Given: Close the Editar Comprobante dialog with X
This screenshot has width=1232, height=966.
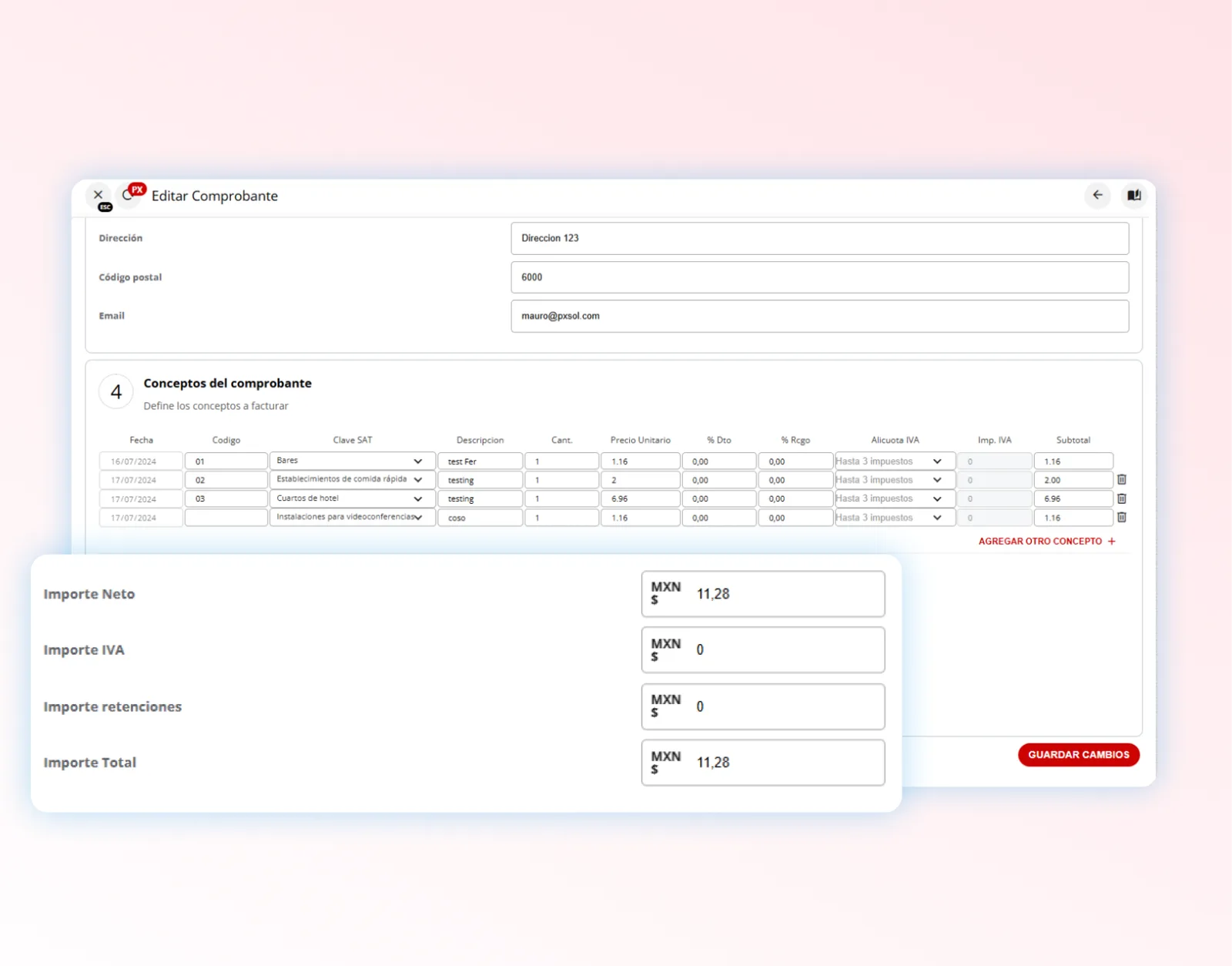Looking at the screenshot, I should (x=98, y=195).
